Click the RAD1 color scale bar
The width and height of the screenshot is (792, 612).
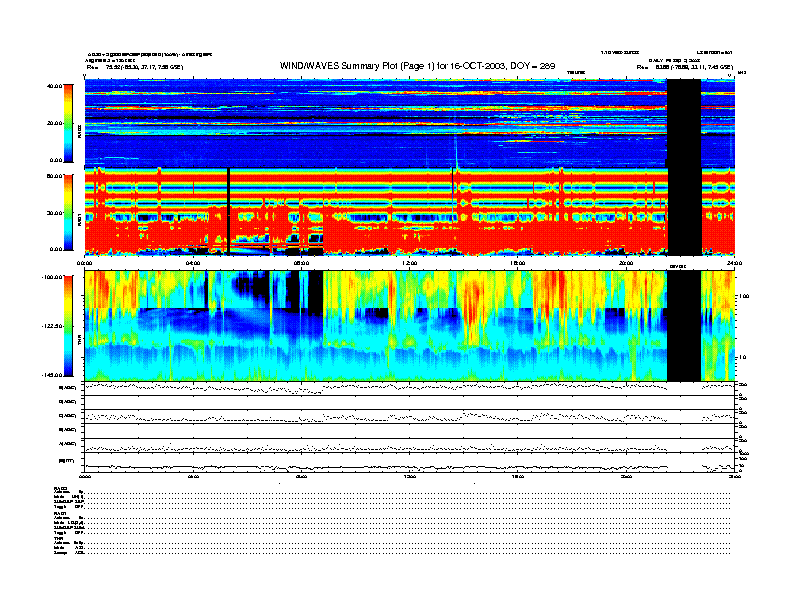pos(68,213)
